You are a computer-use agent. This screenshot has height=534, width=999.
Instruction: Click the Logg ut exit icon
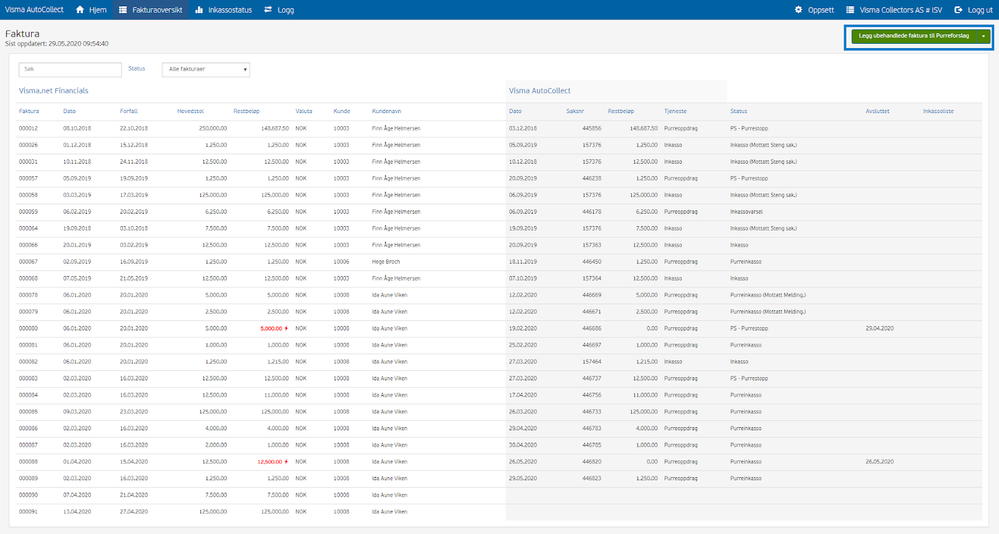[x=958, y=10]
